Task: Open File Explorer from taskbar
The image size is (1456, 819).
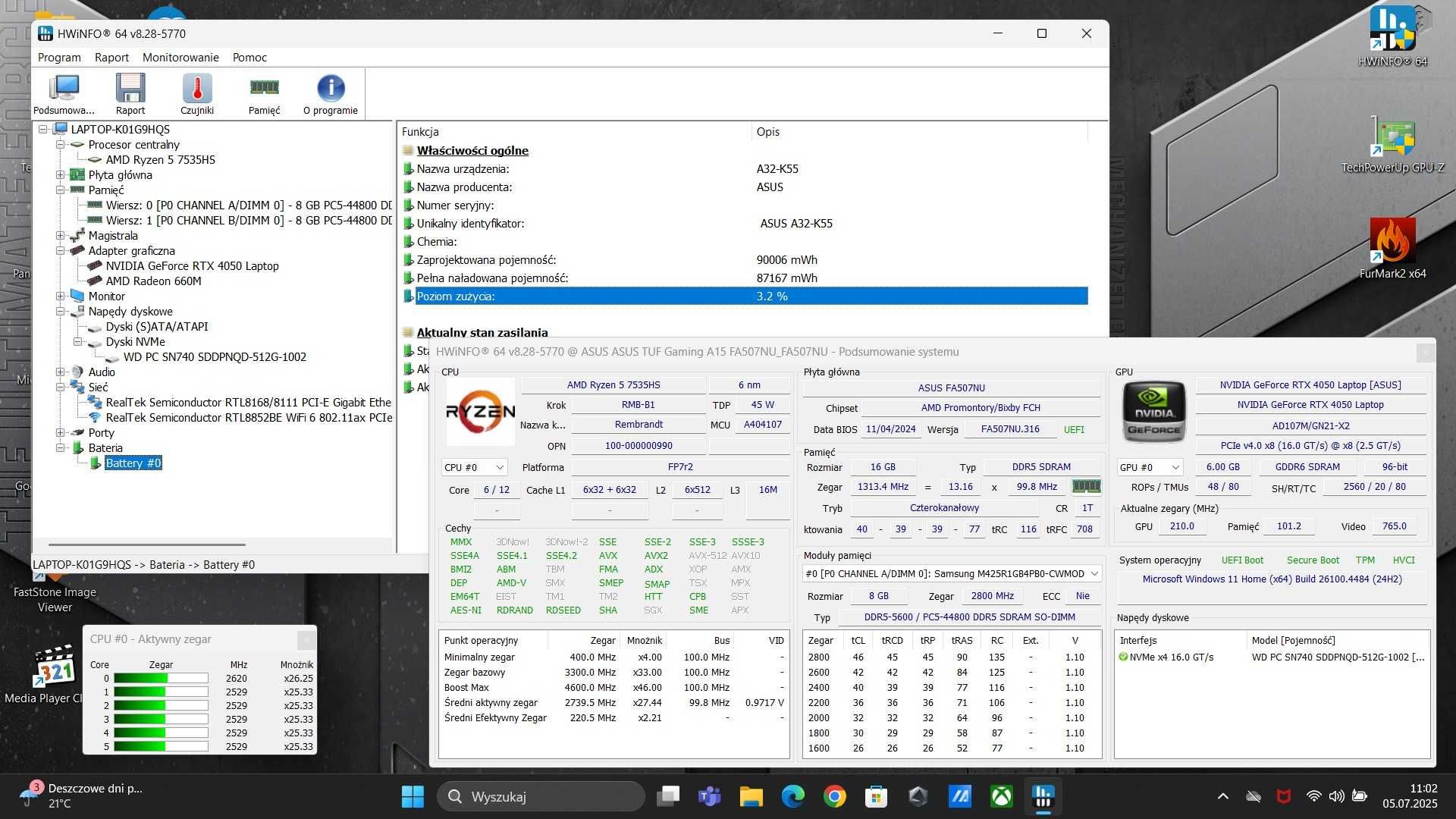Action: (x=752, y=796)
